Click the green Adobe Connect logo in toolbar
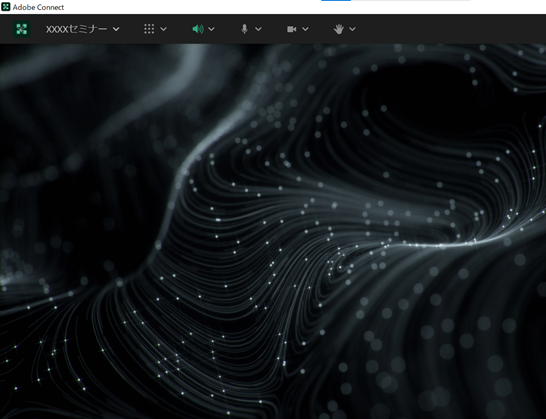The image size is (546, 419). point(22,29)
